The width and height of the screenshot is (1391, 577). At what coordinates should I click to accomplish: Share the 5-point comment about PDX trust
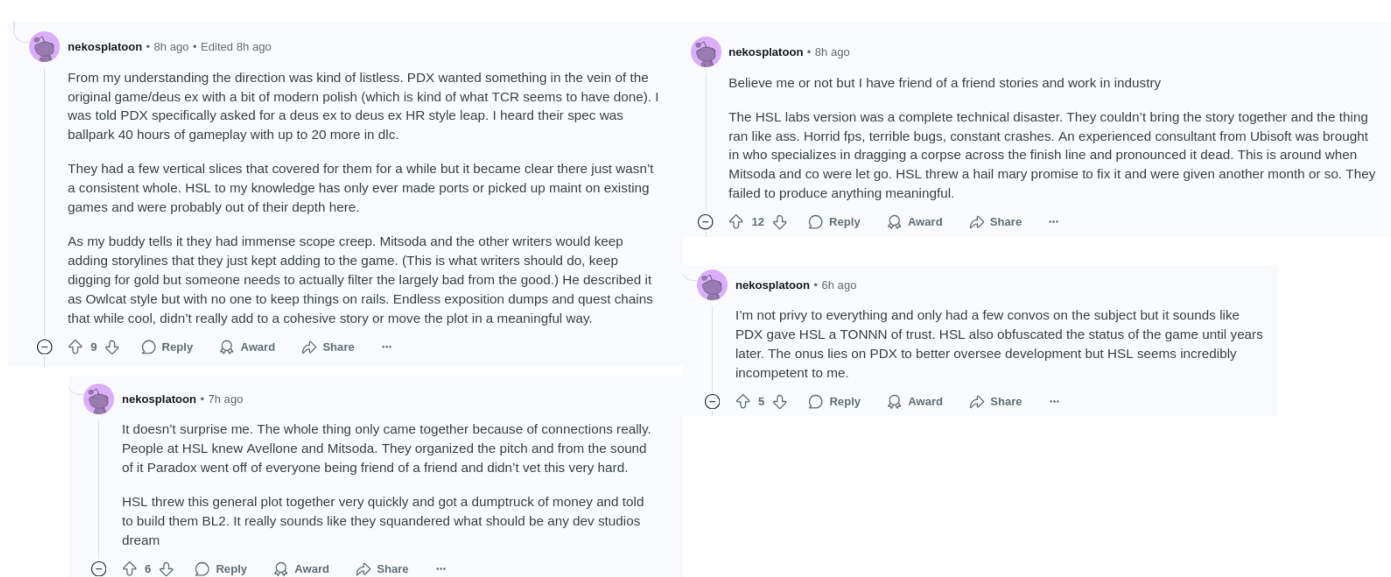tap(995, 402)
